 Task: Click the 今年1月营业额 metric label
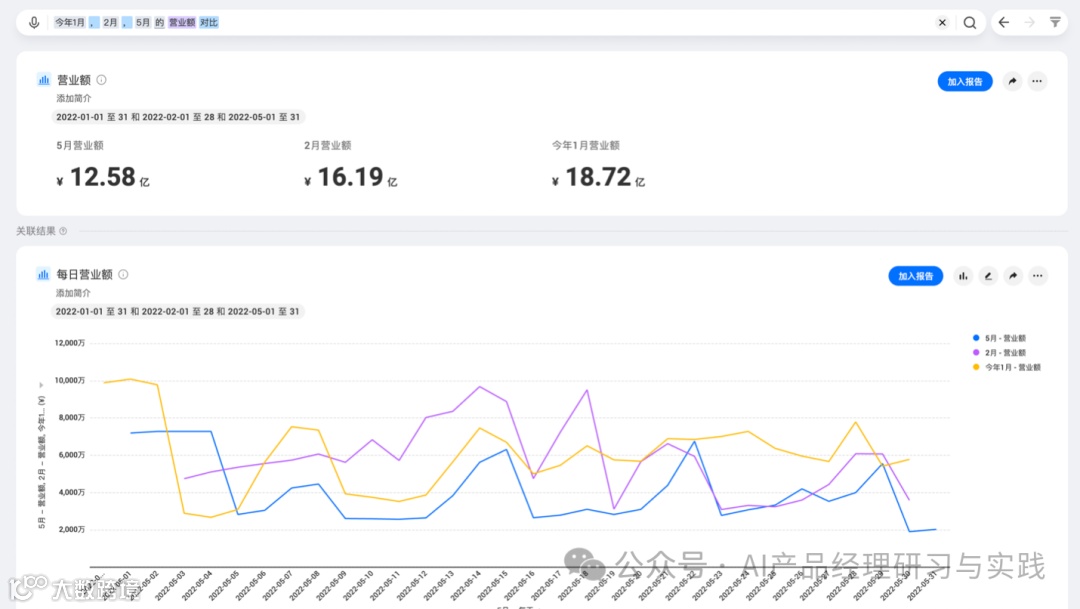pos(585,145)
